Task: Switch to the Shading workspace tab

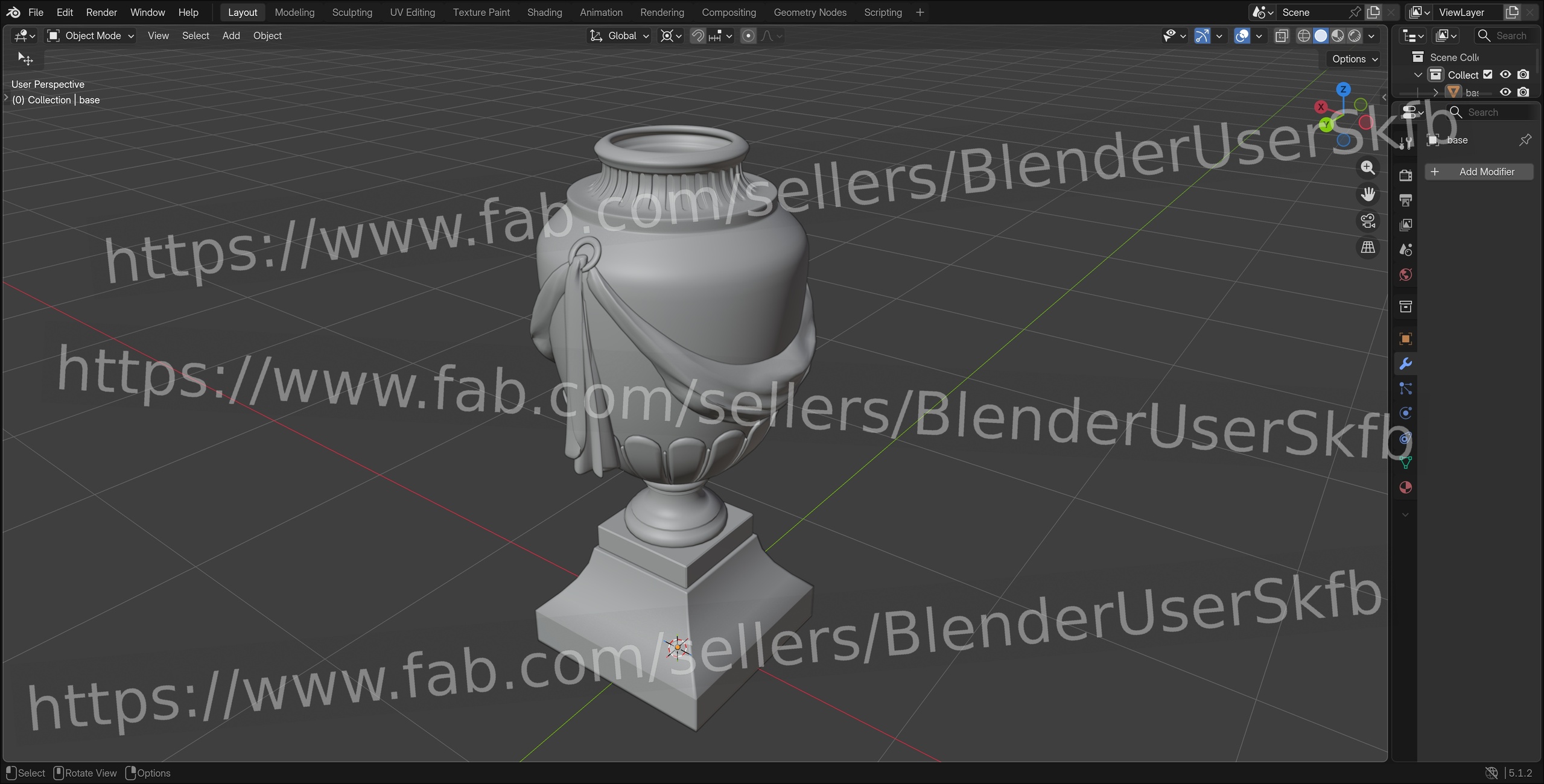Action: click(544, 12)
